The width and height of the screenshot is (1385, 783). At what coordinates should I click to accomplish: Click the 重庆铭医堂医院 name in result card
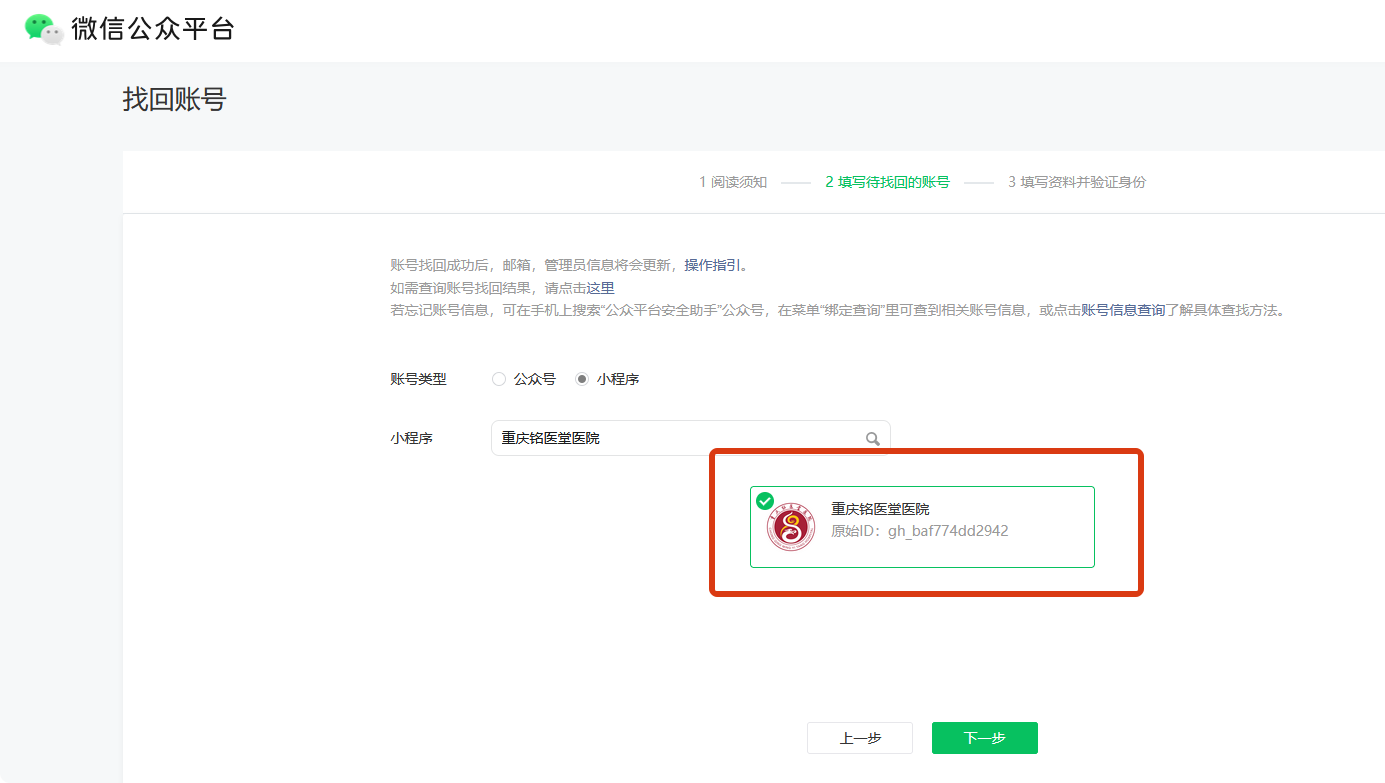coord(880,509)
